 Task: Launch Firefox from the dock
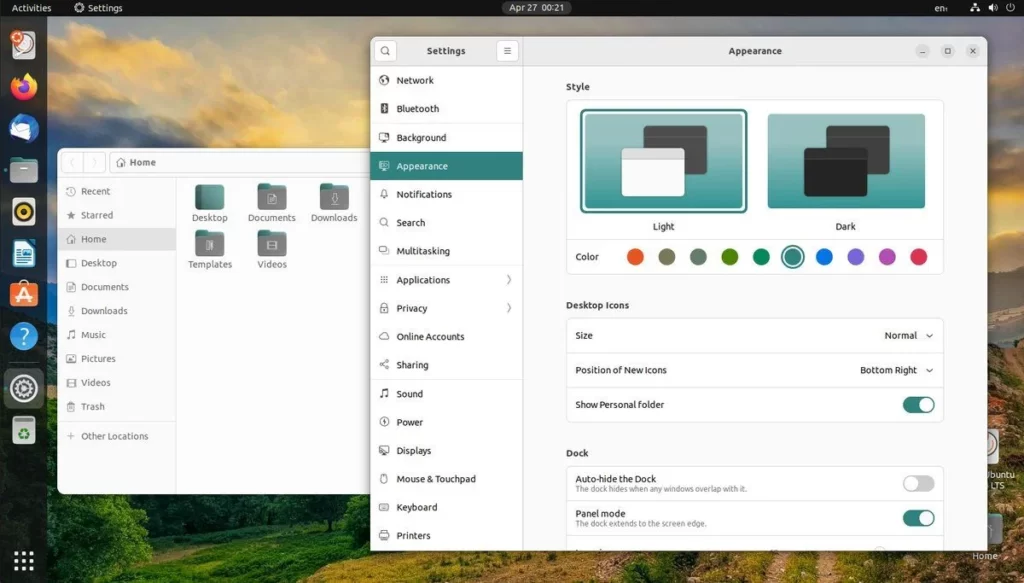tap(24, 87)
